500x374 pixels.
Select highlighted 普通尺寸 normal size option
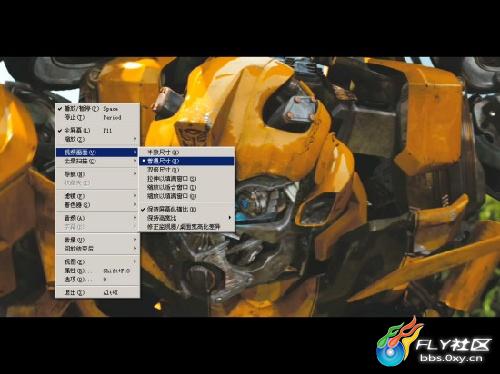click(x=187, y=161)
